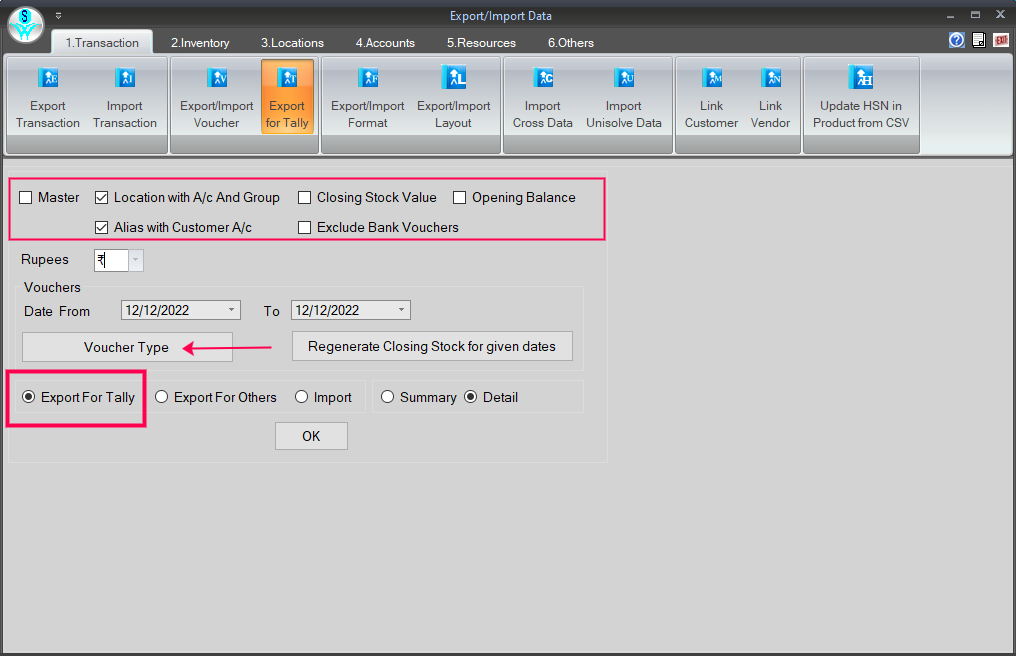Select the Summary radio button
1016x656 pixels.
pos(387,397)
